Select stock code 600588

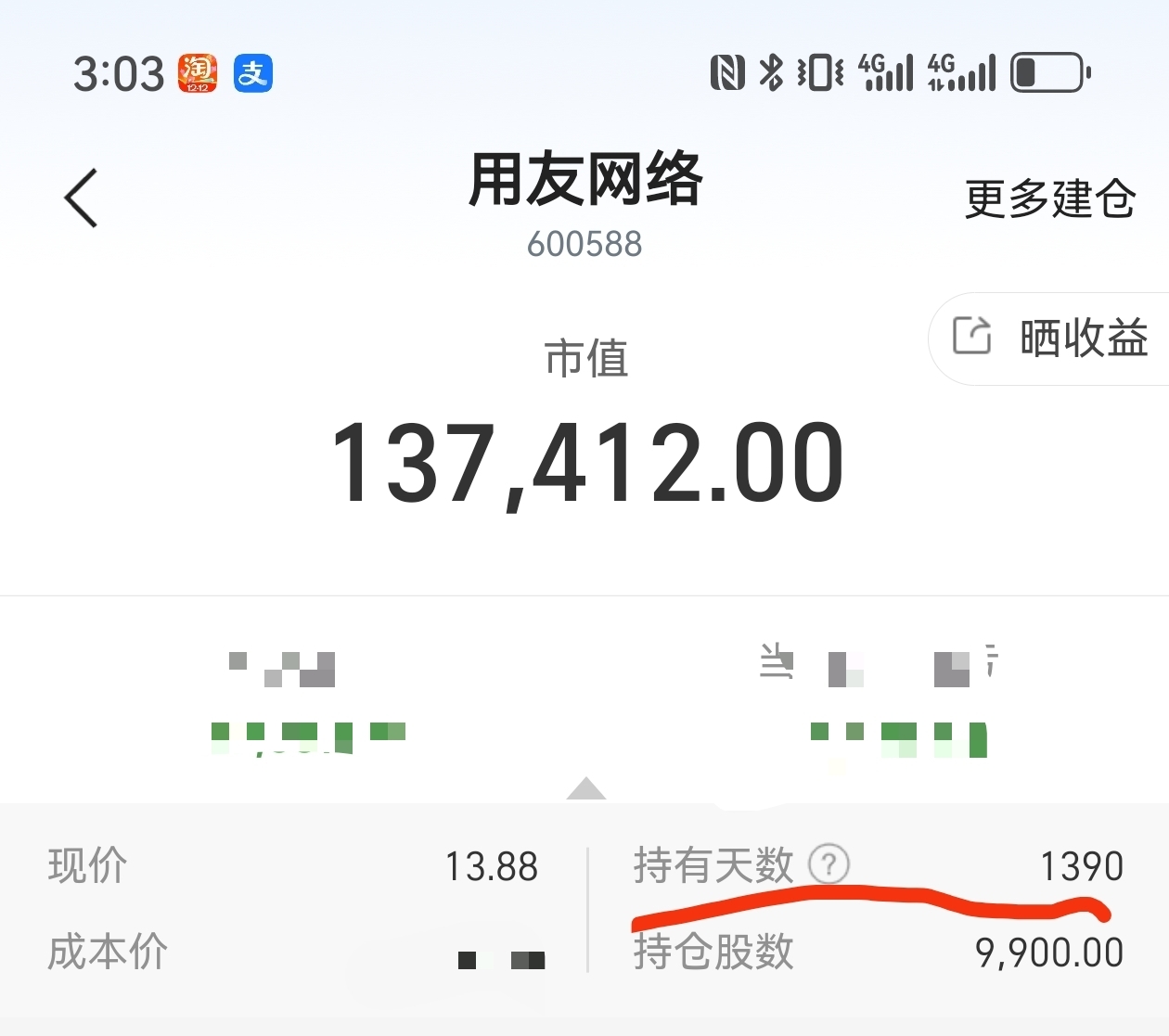(x=584, y=244)
